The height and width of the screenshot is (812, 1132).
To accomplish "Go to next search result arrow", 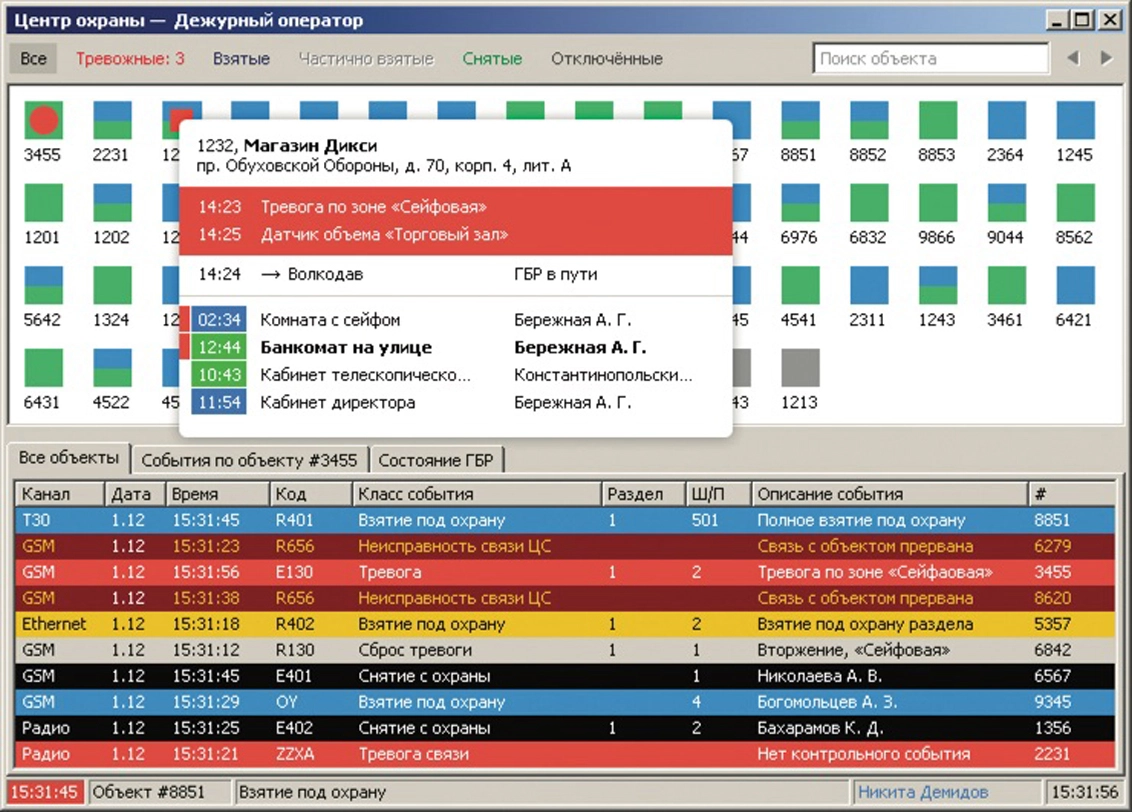I will tap(1106, 59).
